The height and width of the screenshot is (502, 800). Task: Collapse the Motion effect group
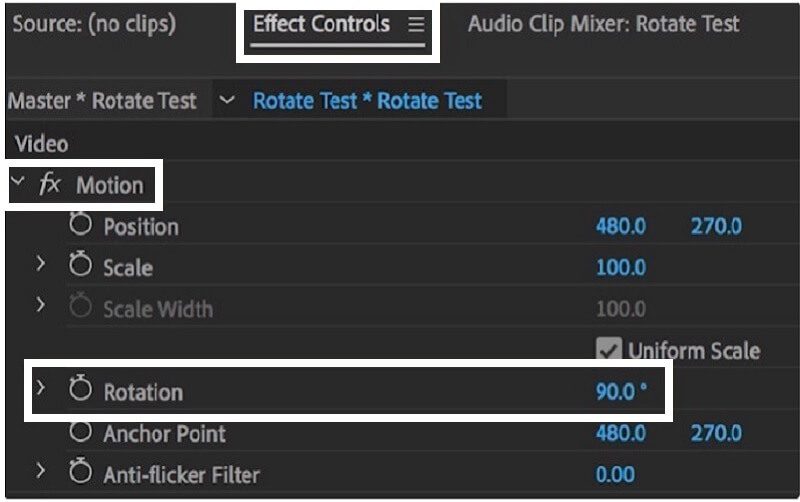(x=18, y=181)
